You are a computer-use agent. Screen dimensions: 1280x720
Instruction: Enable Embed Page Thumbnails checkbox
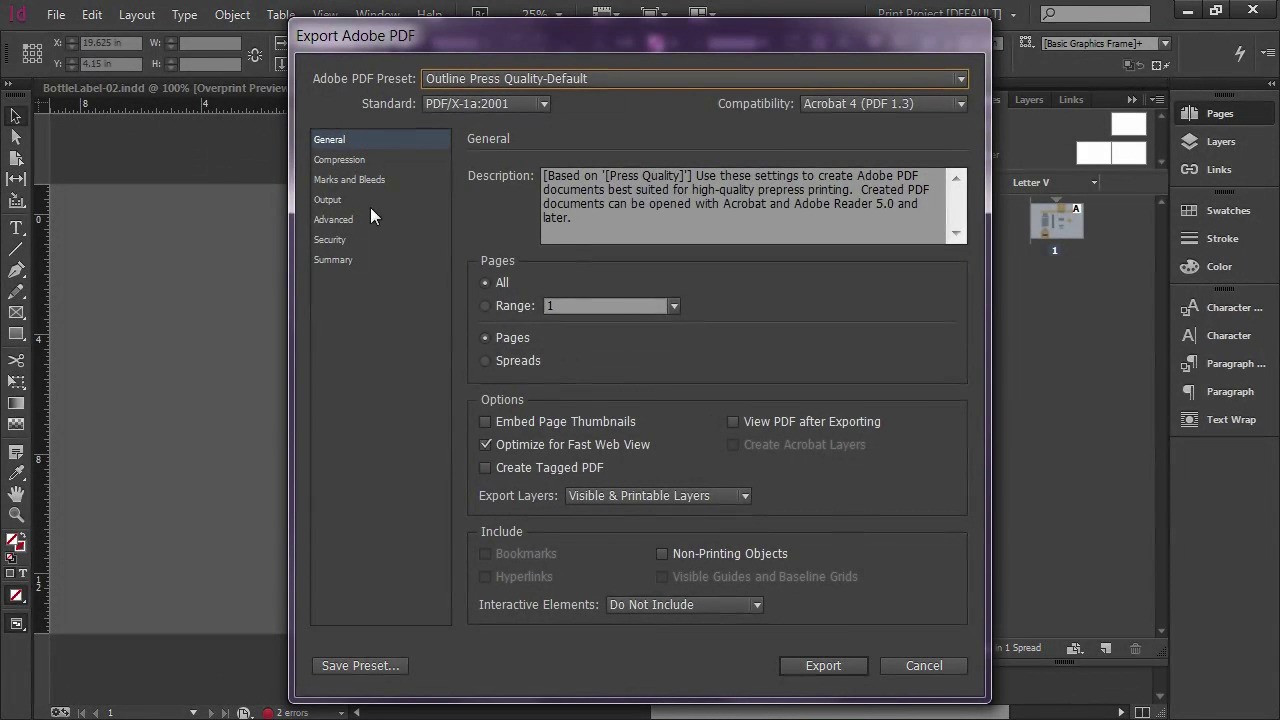(x=486, y=422)
